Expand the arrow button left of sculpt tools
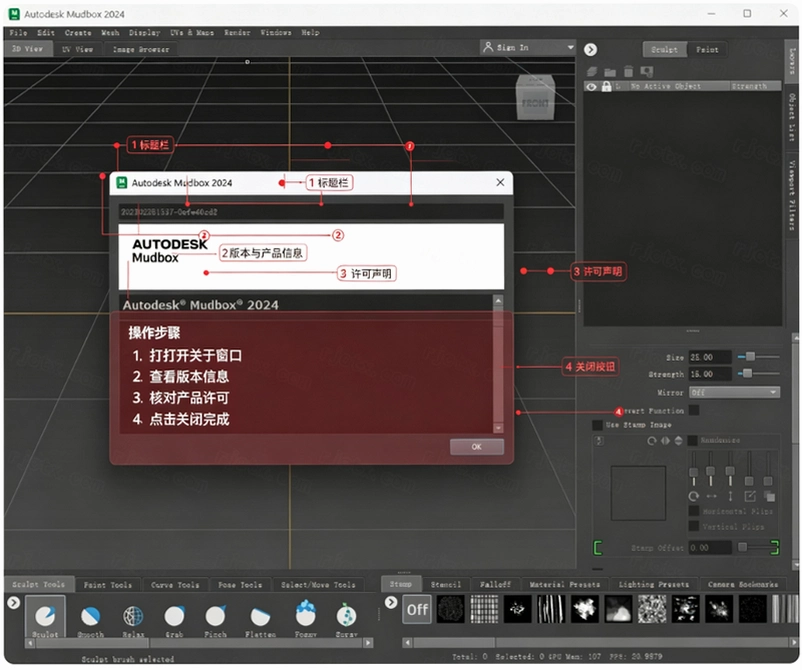802x670 pixels. [x=14, y=602]
